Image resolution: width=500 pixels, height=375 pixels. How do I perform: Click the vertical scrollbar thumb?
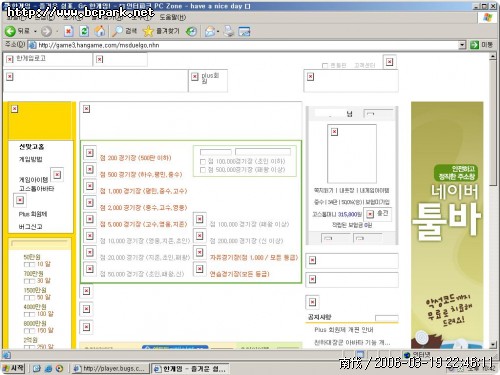493,123
